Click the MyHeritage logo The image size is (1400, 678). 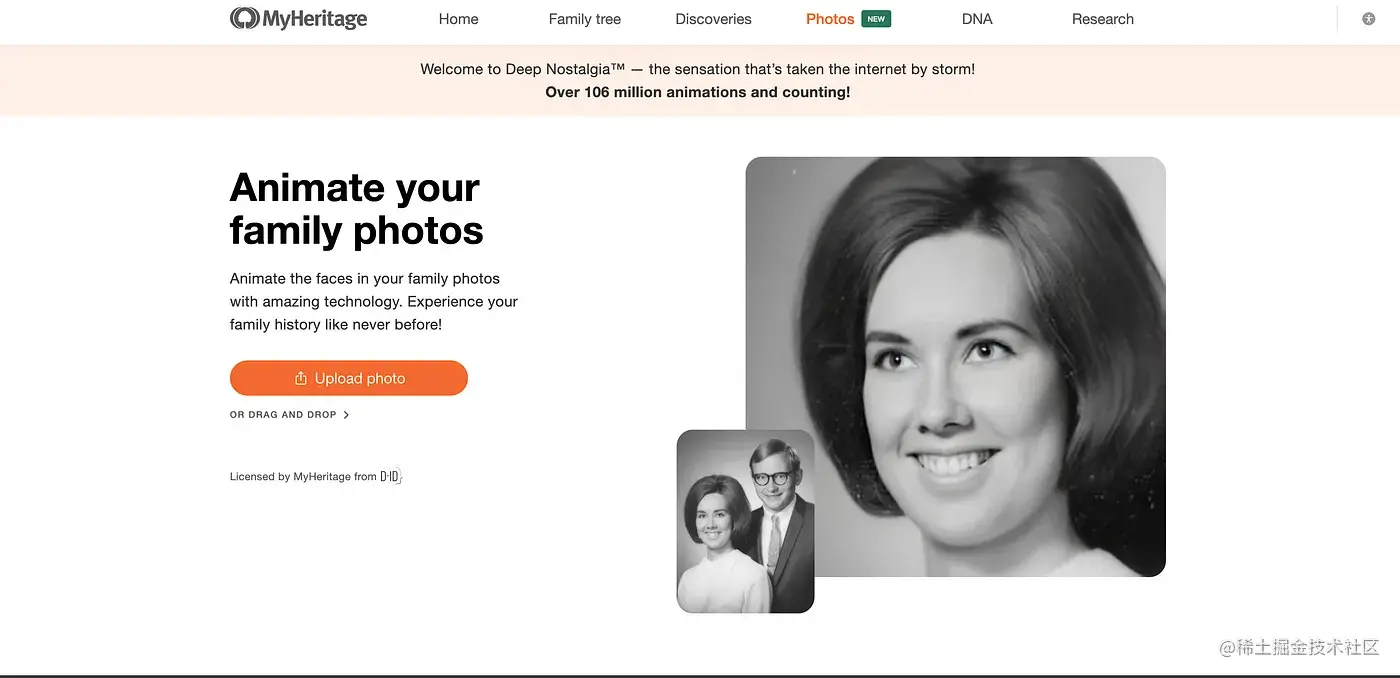(298, 18)
